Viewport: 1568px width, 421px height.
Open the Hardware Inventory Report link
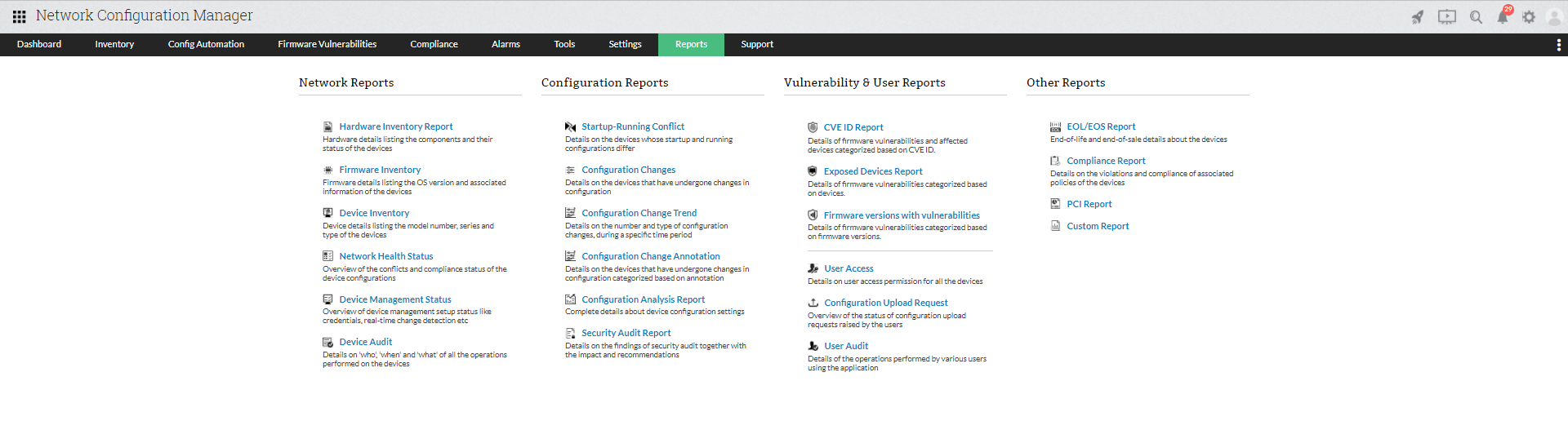click(396, 126)
